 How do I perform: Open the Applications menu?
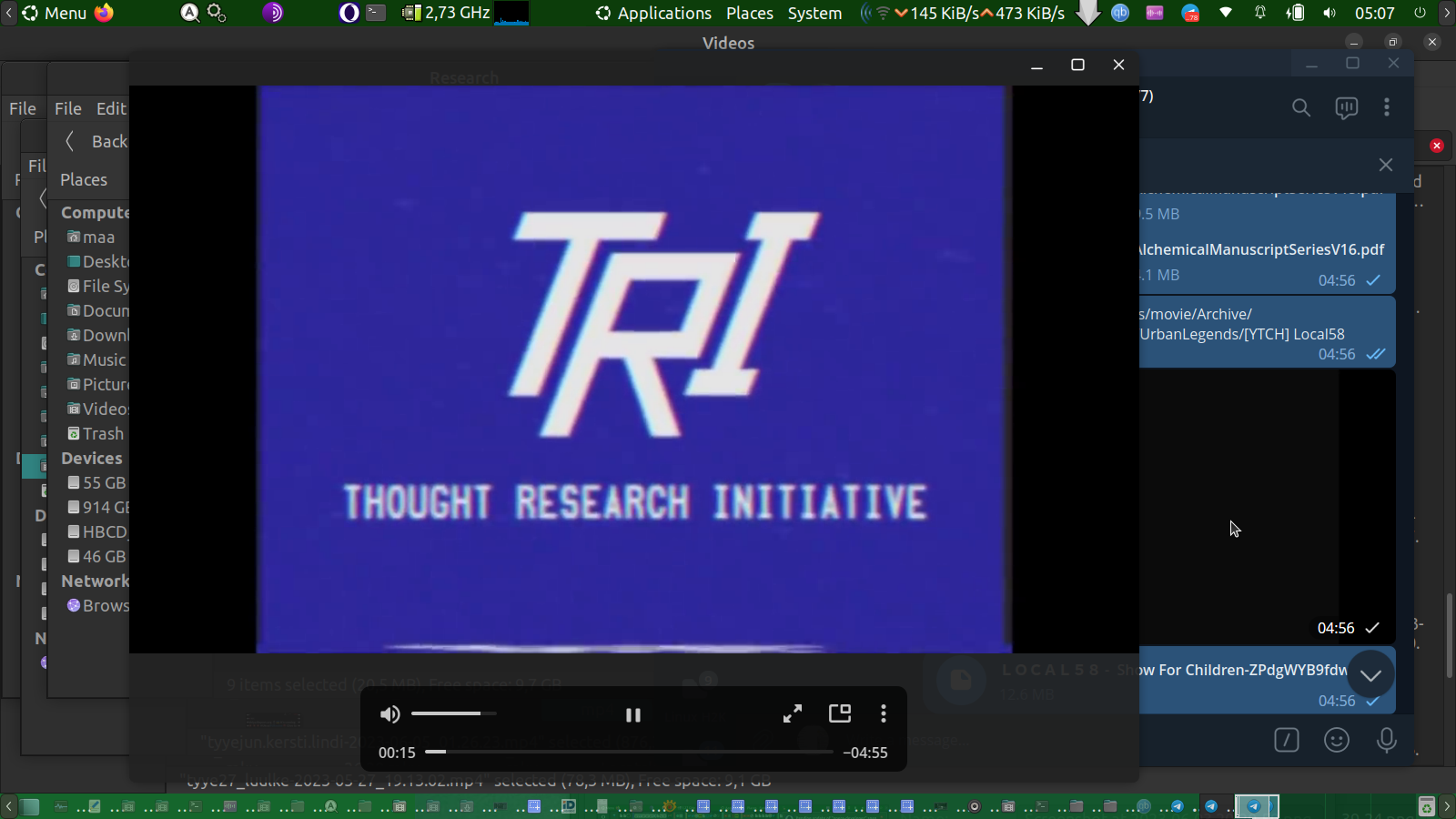point(653,13)
